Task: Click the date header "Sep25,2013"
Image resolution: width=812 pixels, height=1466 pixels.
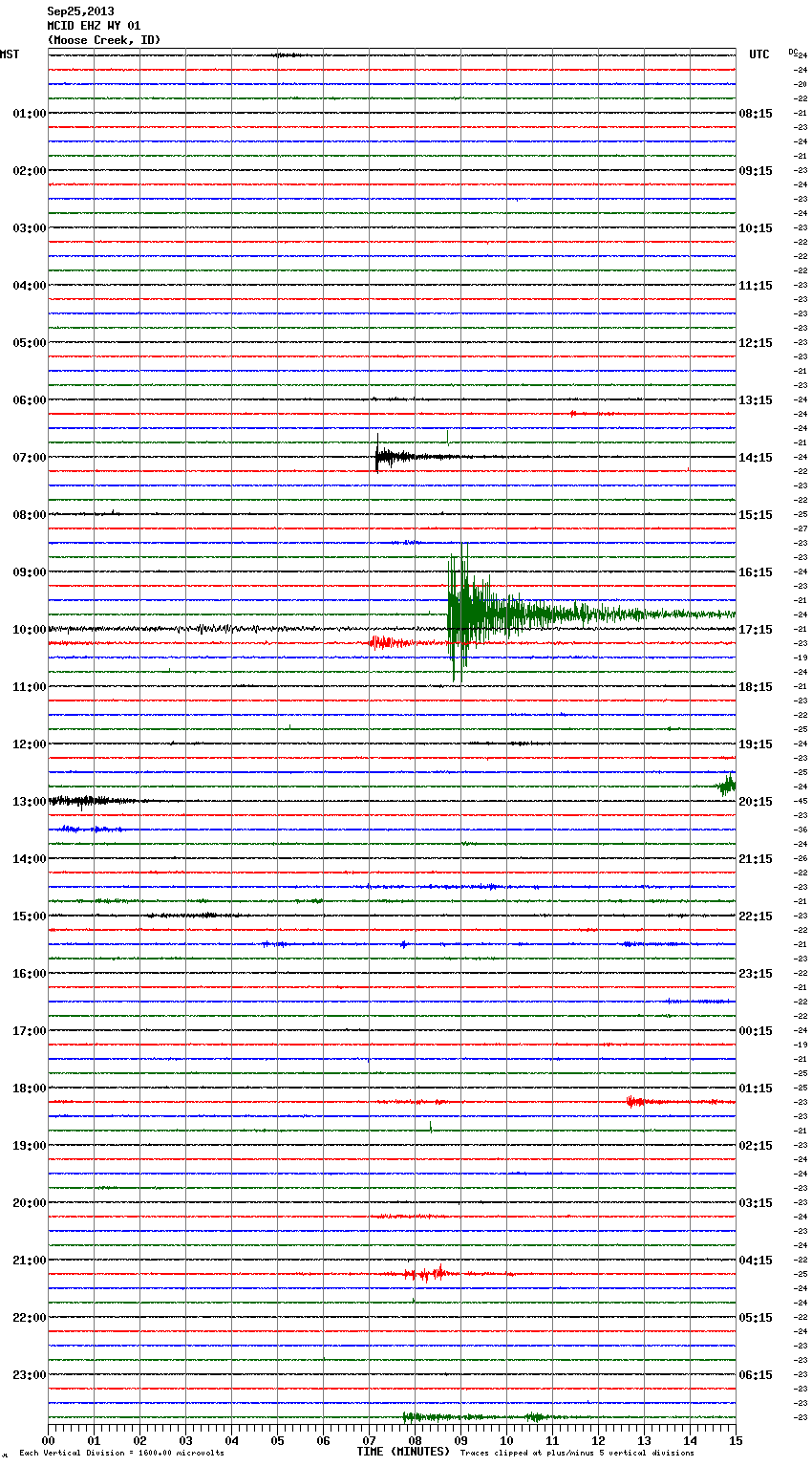Action: tap(80, 11)
